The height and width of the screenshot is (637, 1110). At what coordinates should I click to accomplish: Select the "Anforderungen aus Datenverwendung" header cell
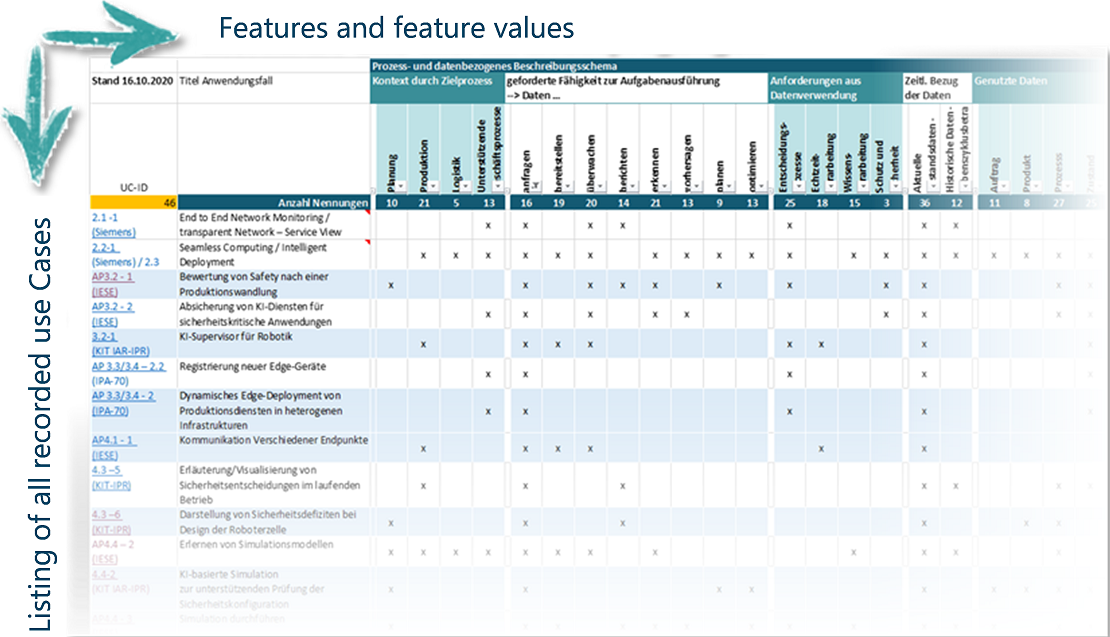(x=835, y=88)
